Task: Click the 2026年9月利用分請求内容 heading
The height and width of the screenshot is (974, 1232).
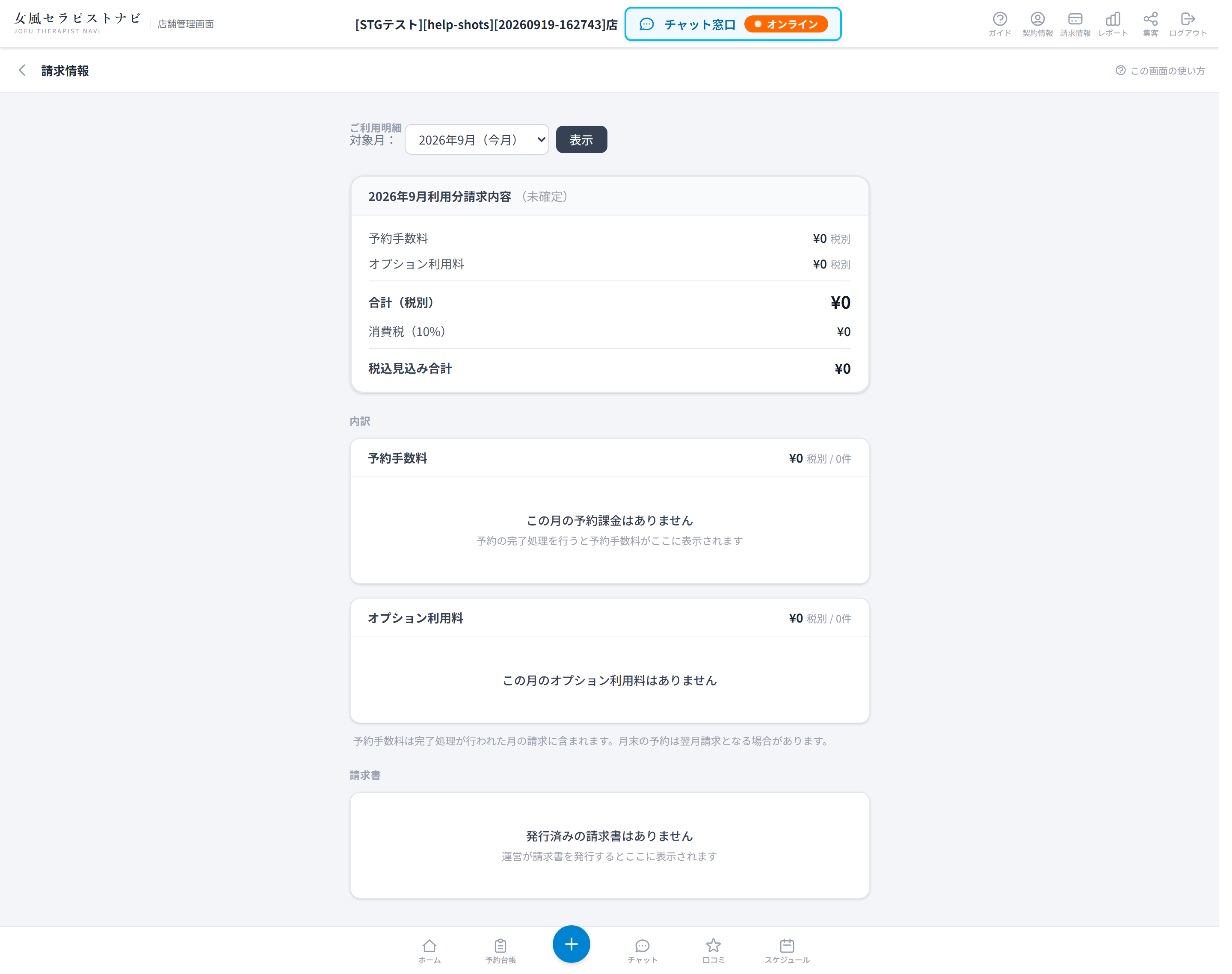Action: pyautogui.click(x=439, y=197)
